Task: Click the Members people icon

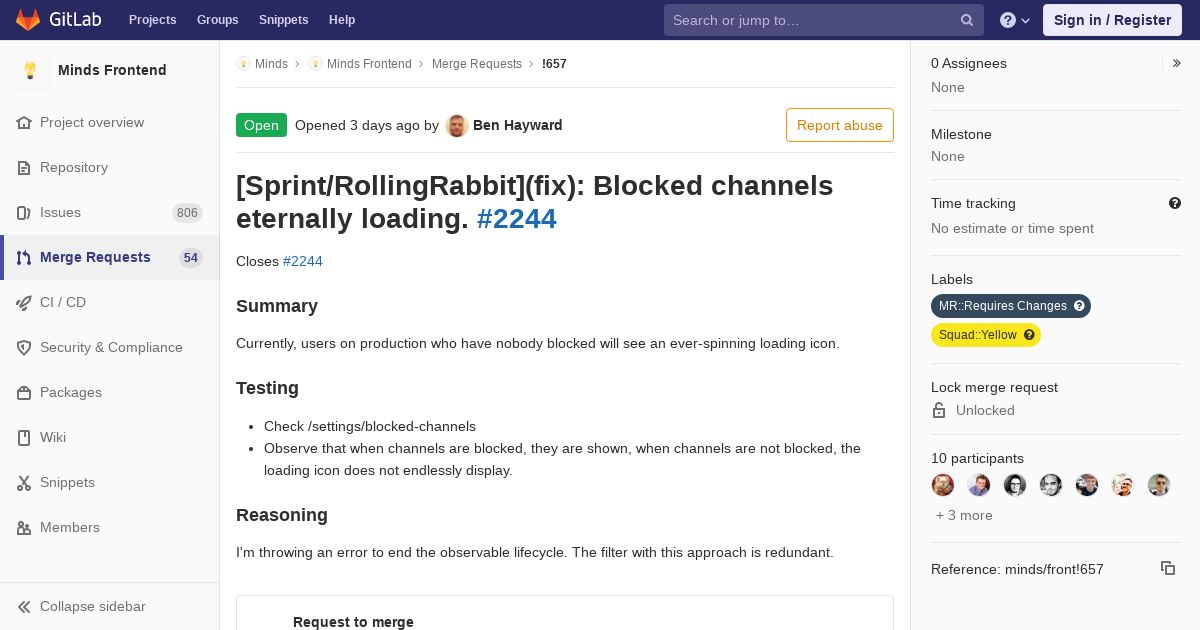Action: click(x=24, y=527)
